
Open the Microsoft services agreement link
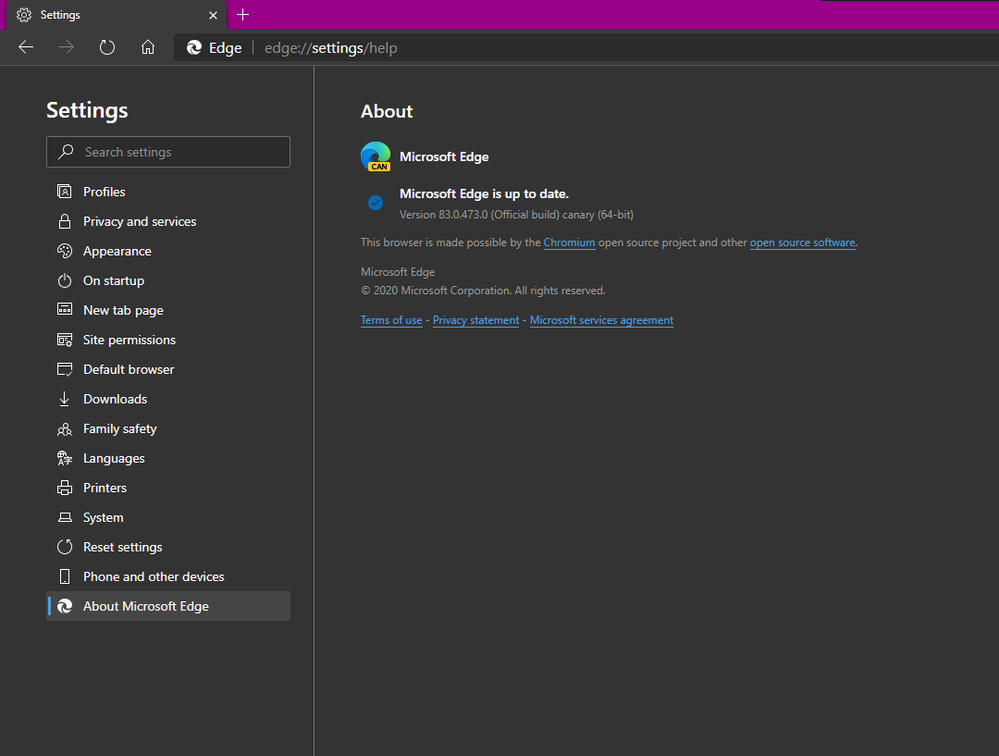pyautogui.click(x=601, y=320)
